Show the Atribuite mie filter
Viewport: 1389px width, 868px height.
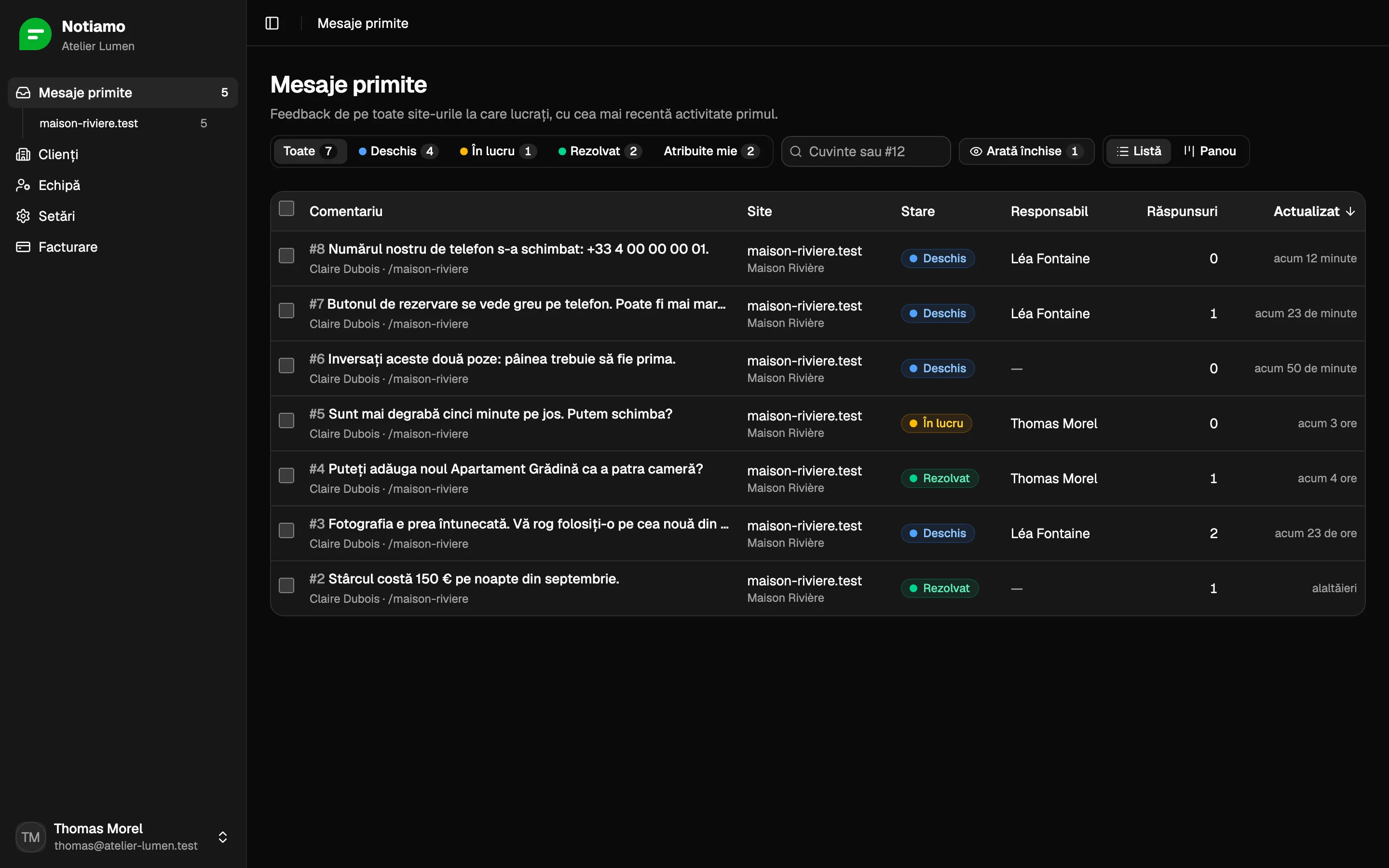click(711, 151)
